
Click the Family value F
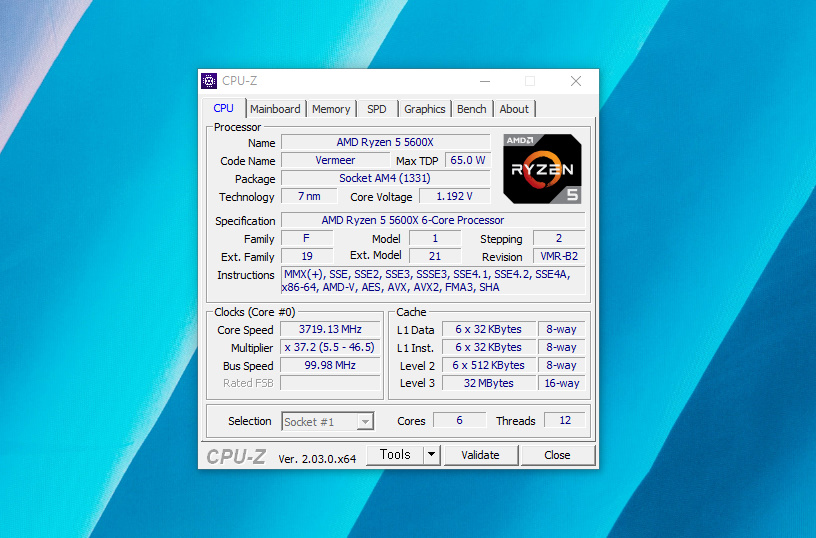tap(307, 238)
